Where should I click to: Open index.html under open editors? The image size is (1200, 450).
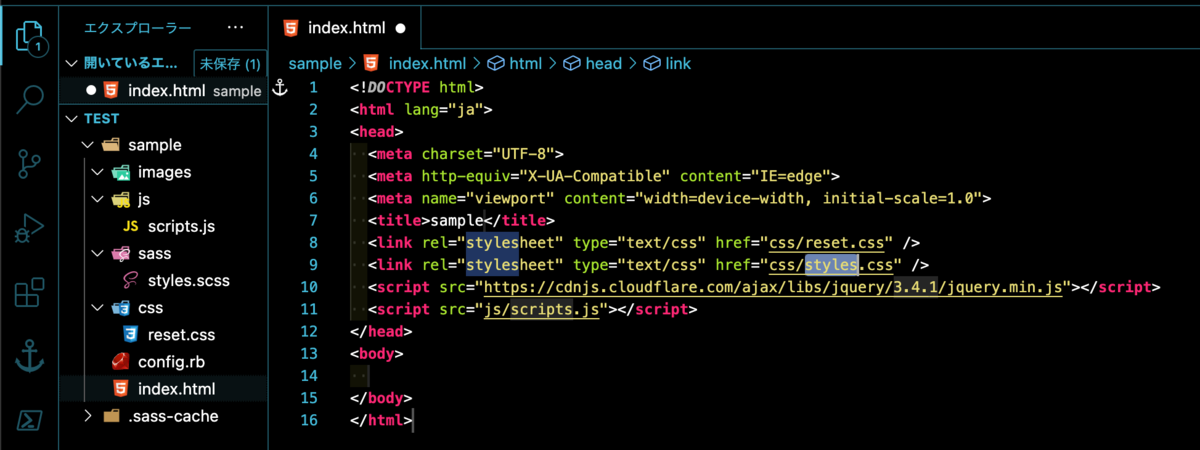pyautogui.click(x=164, y=90)
